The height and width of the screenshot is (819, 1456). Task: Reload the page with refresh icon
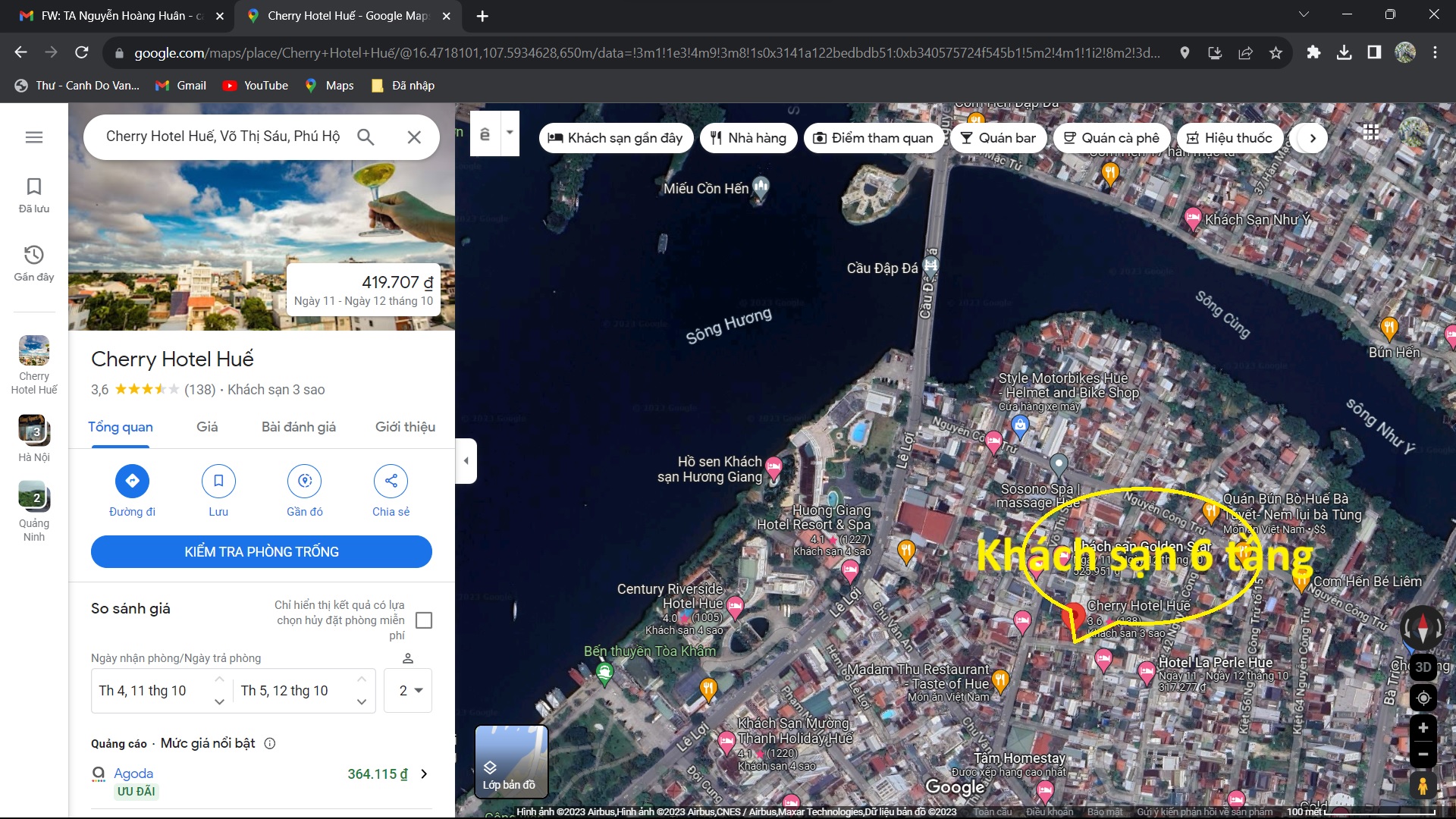coord(81,52)
